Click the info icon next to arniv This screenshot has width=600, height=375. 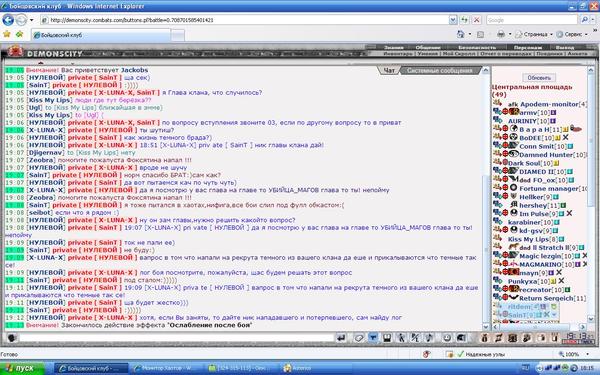pyautogui.click(x=553, y=112)
